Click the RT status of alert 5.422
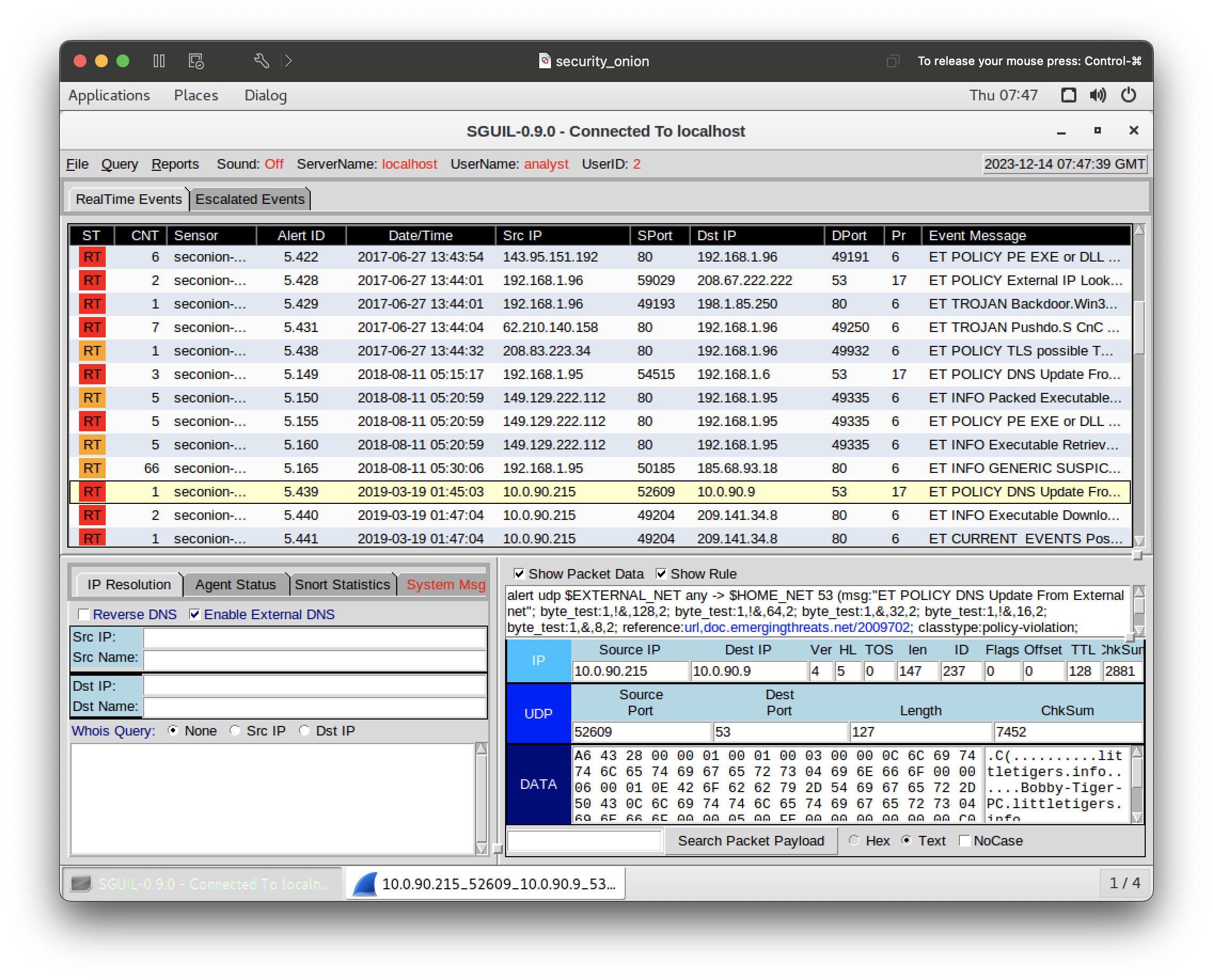The height and width of the screenshot is (980, 1213). [92, 257]
